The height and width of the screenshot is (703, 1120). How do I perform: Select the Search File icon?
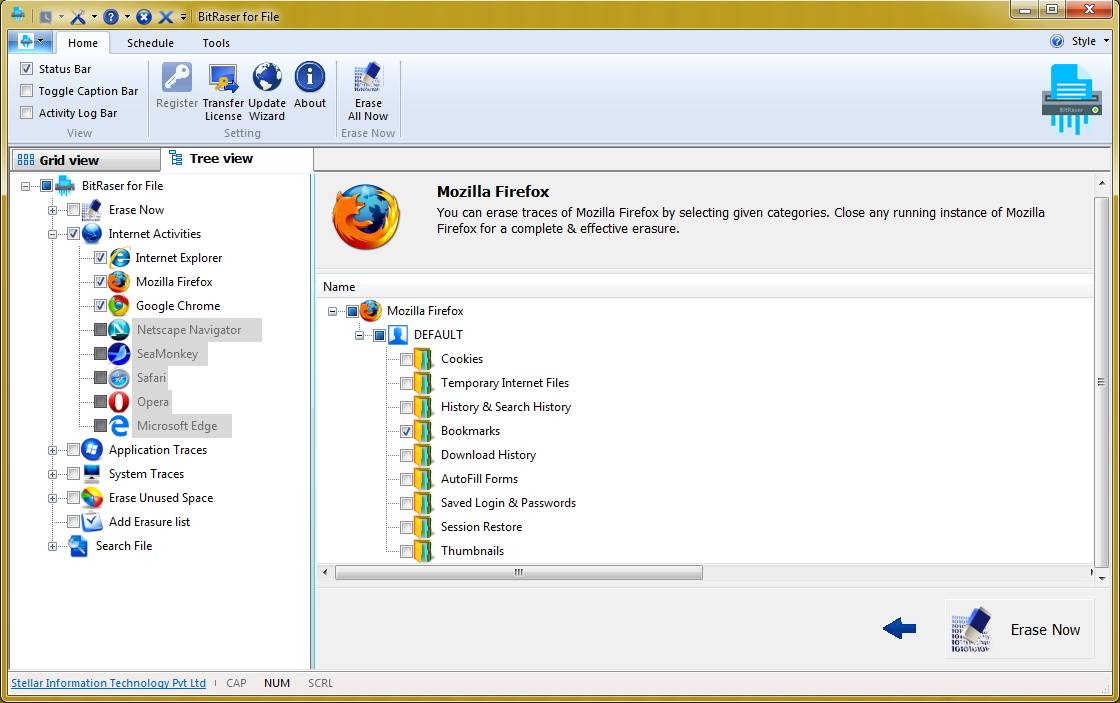tap(78, 546)
